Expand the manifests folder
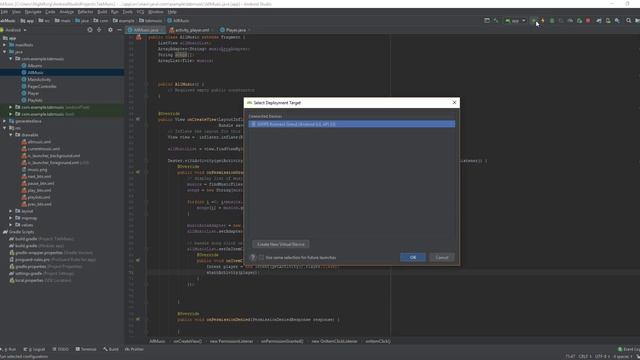Image resolution: width=640 pixels, height=360 pixels. (x=4, y=45)
